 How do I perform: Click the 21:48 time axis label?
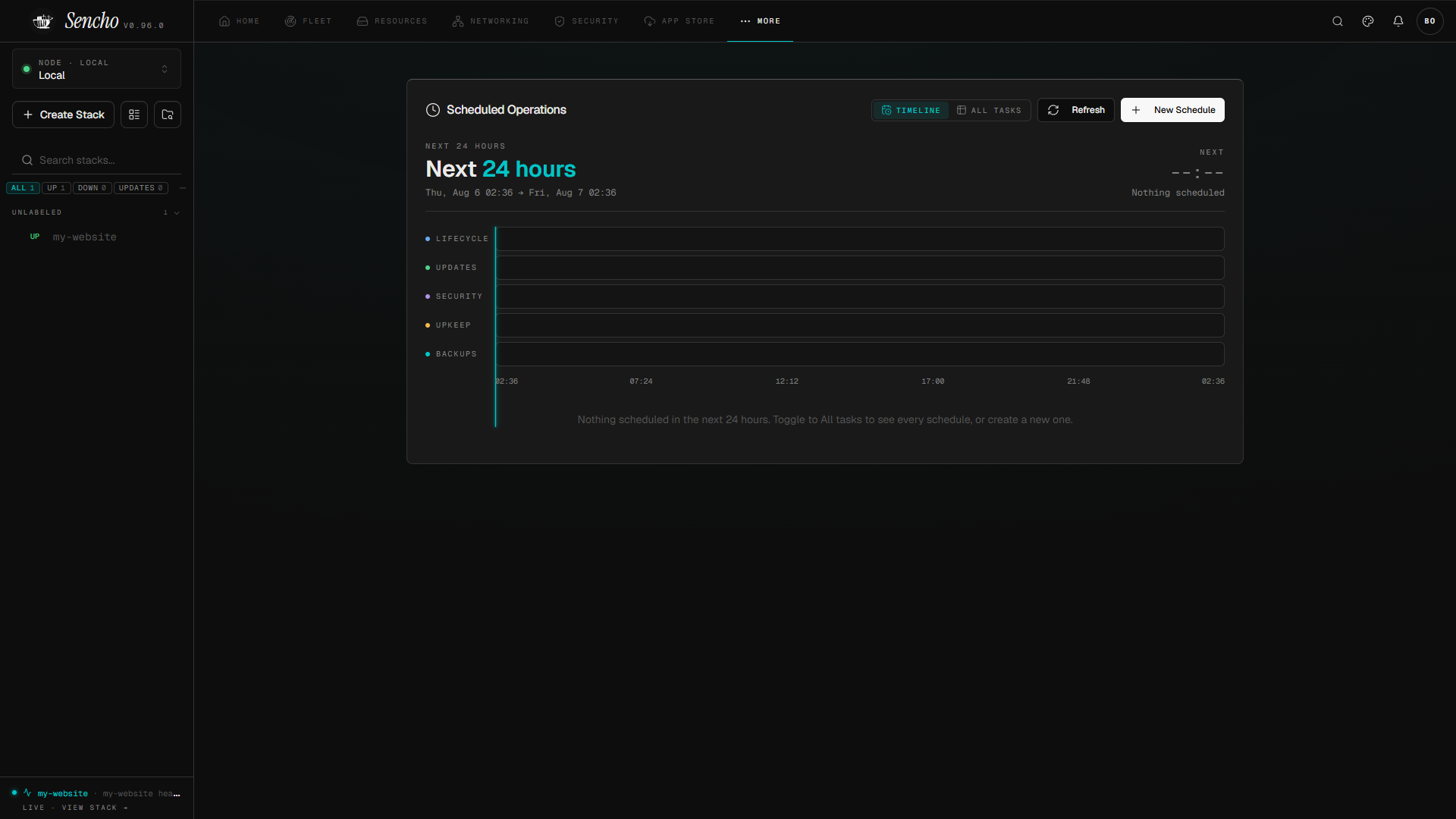[x=1078, y=381]
